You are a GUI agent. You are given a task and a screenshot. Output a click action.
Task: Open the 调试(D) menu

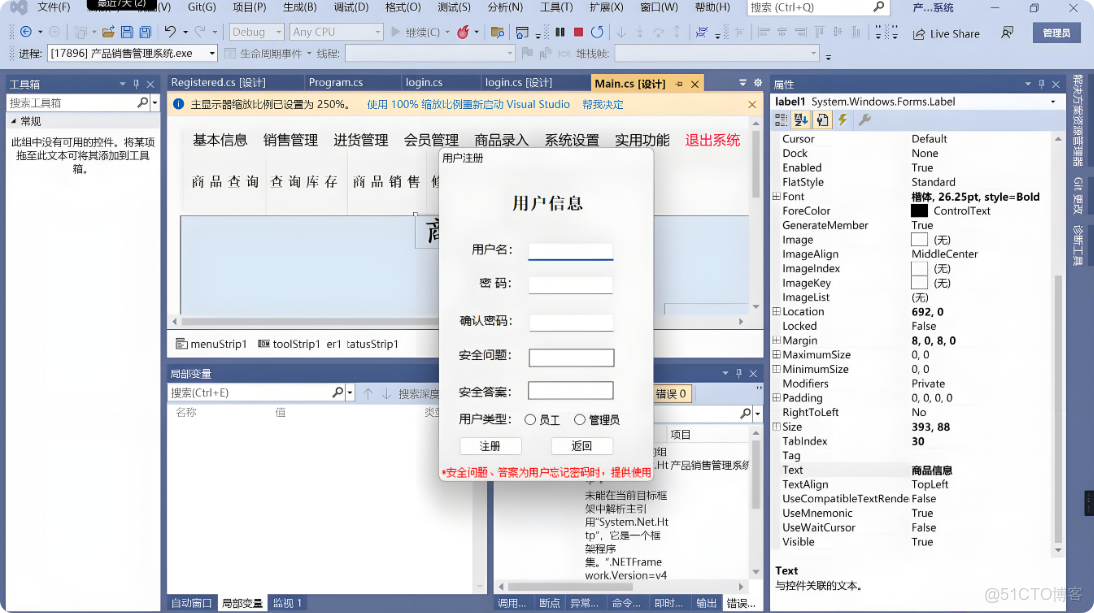[353, 8]
